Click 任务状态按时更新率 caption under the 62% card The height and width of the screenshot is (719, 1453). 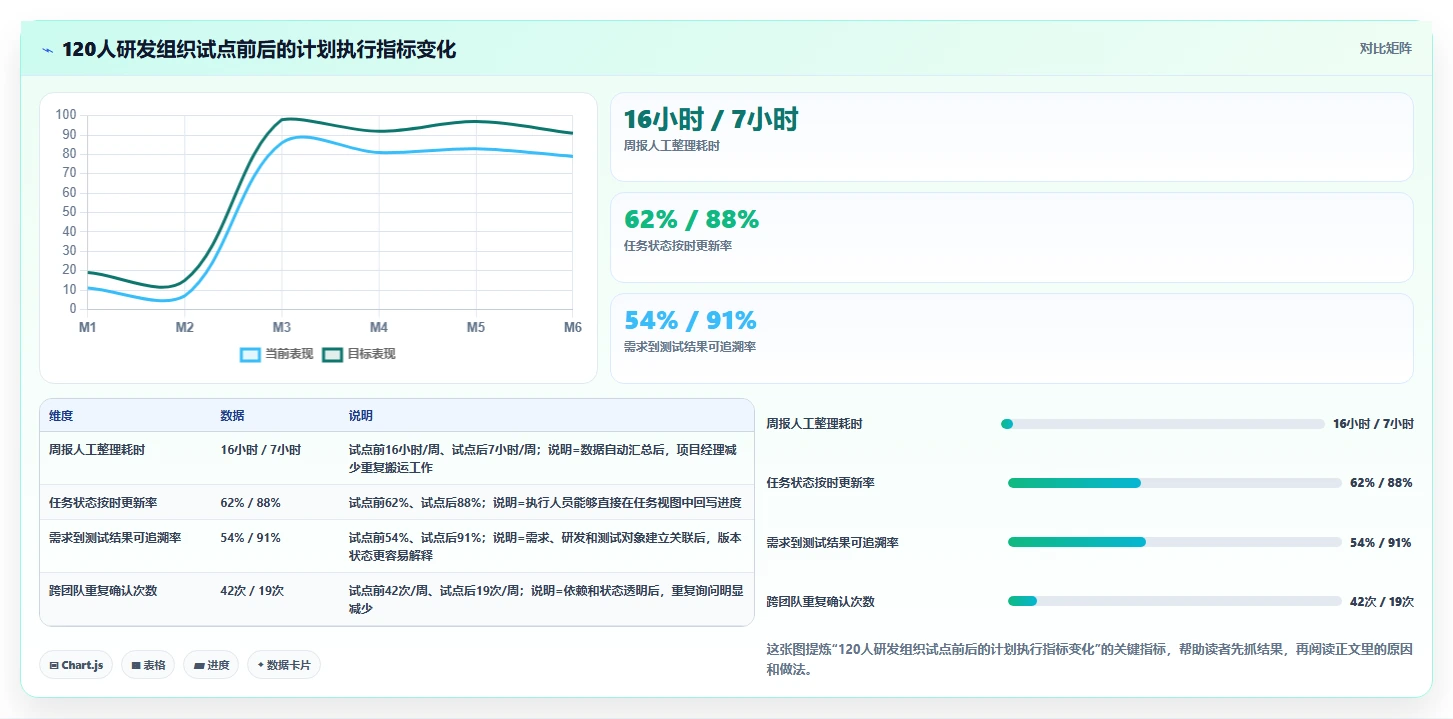click(x=677, y=246)
